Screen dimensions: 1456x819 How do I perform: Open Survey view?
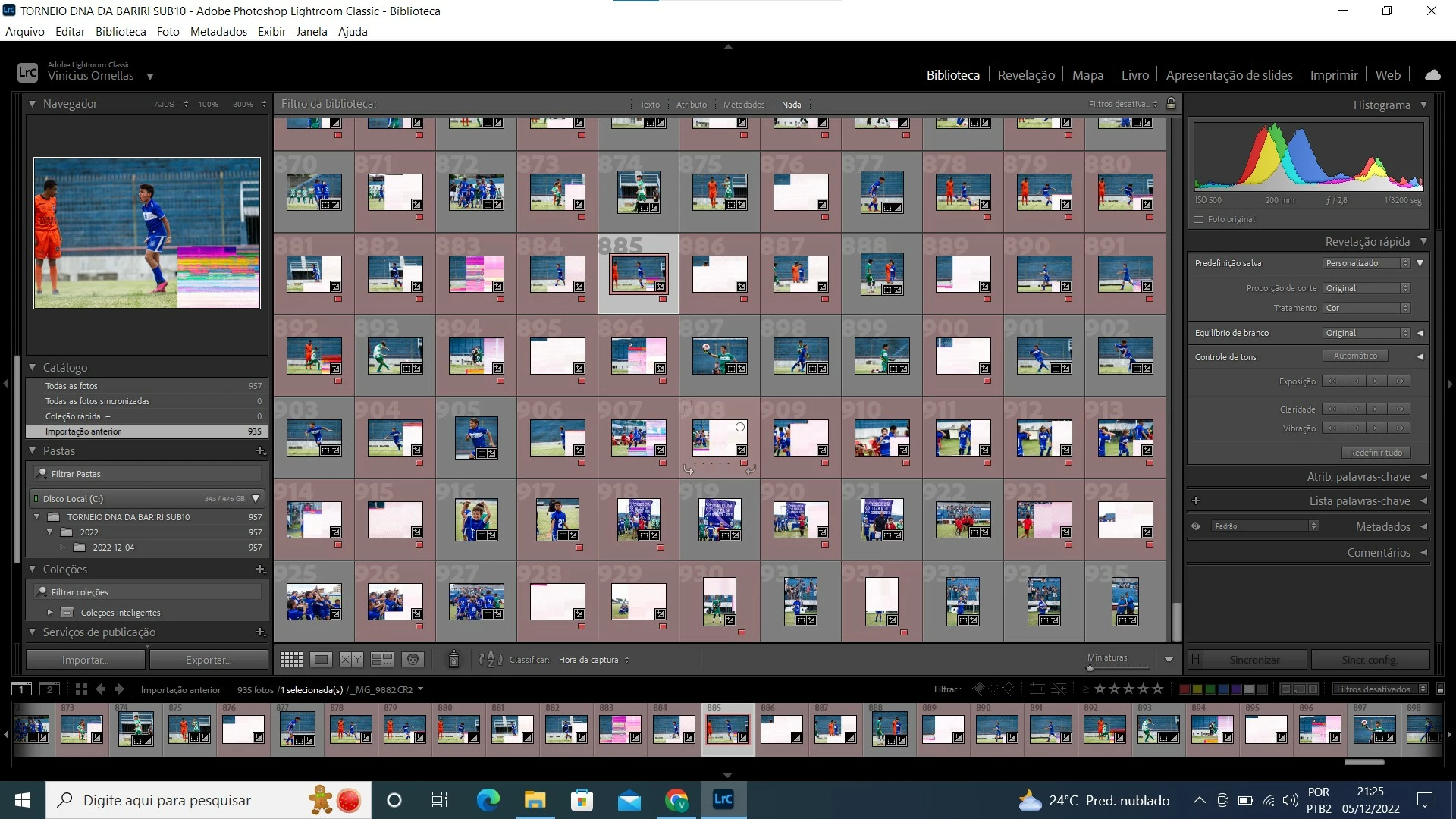pos(381,660)
